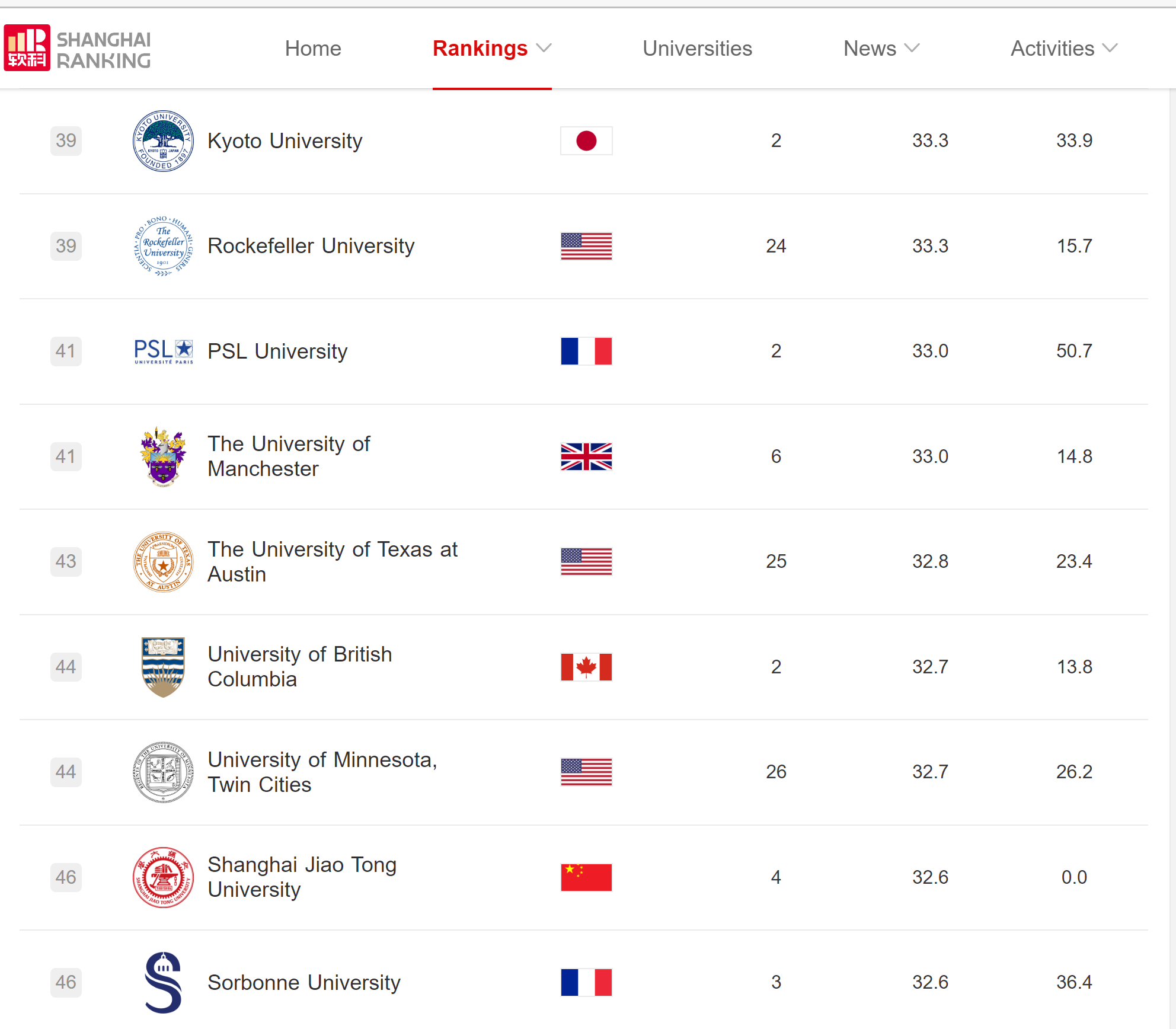Click the University of British Columbia shield
This screenshot has height=1029, width=1176.
[x=163, y=667]
